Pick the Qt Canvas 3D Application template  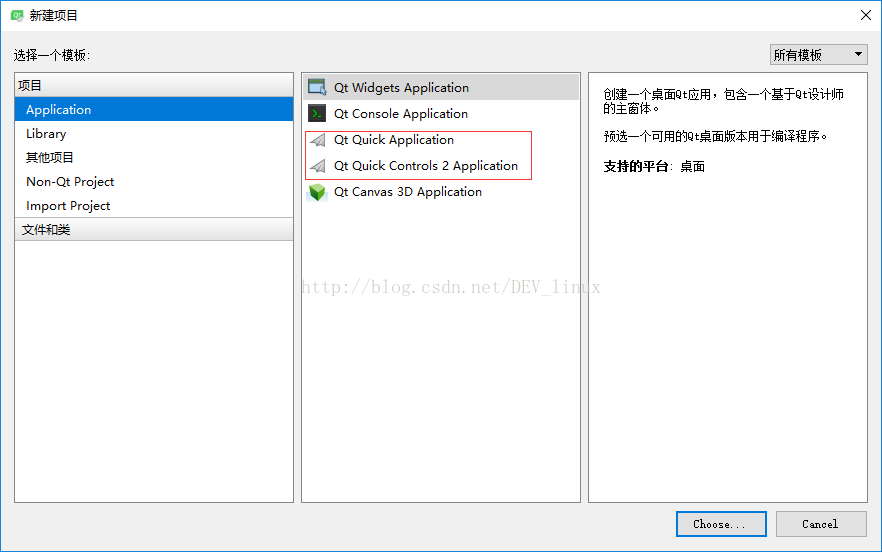(x=441, y=192)
